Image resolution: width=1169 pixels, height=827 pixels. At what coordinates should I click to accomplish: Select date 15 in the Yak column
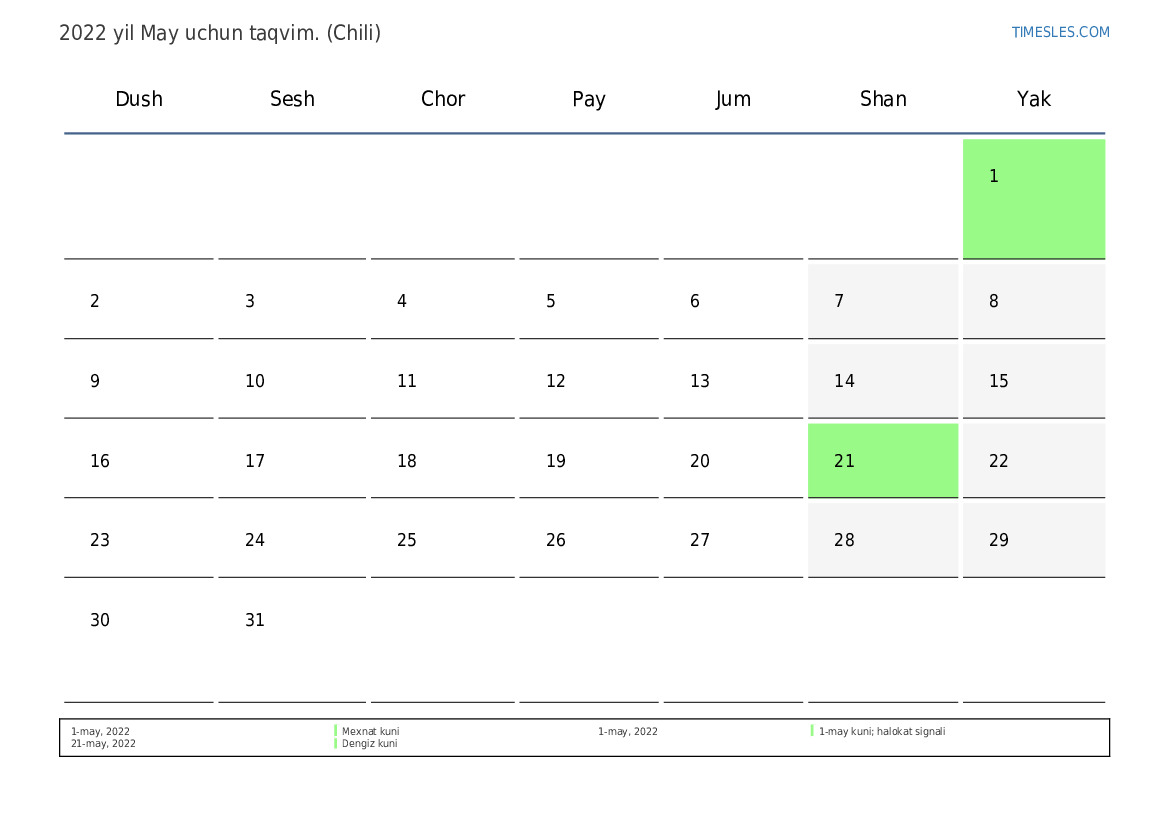click(x=999, y=381)
